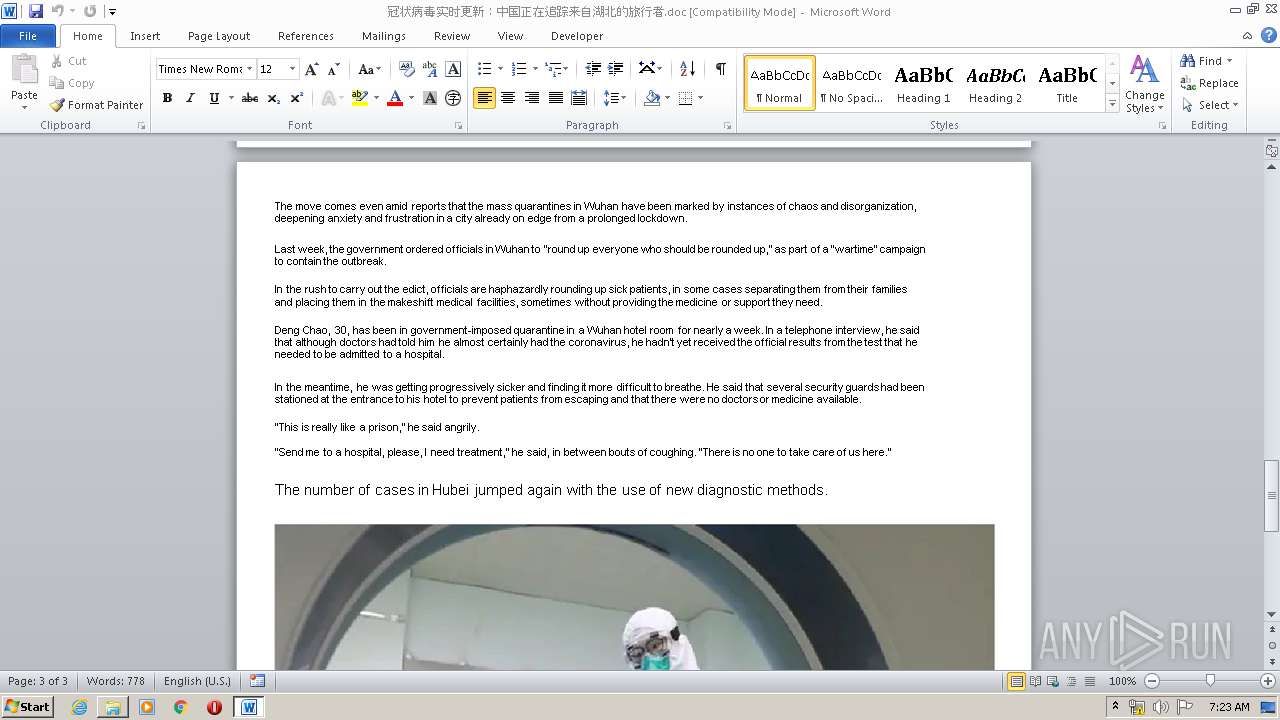Select the Format Painter brush
This screenshot has height=720, width=1280.
coord(96,105)
